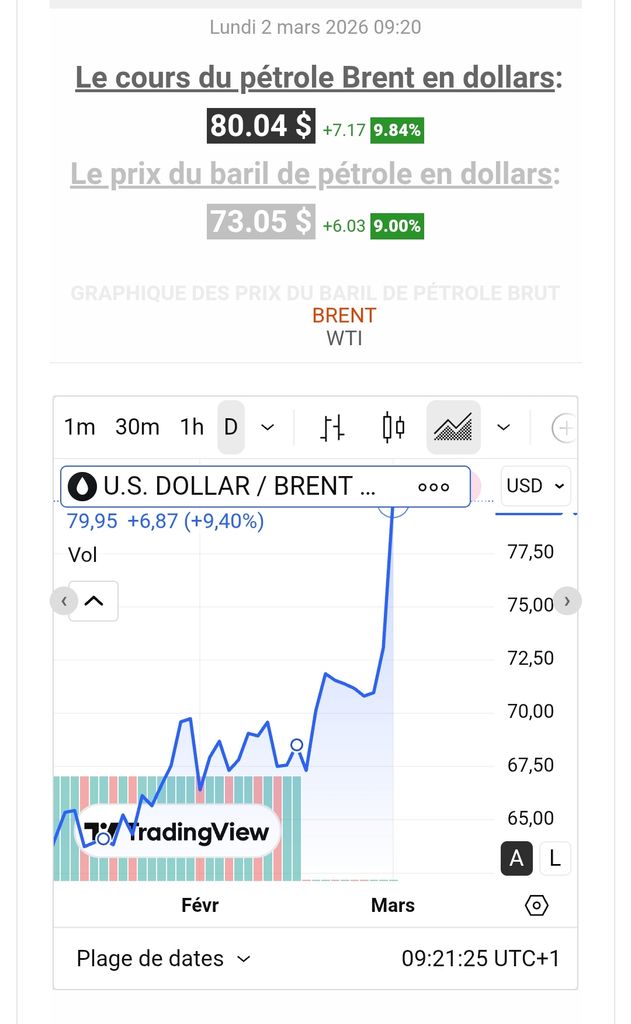This screenshot has height=1024, width=631.
Task: Open the three-dot symbol options menu
Action: tap(434, 487)
